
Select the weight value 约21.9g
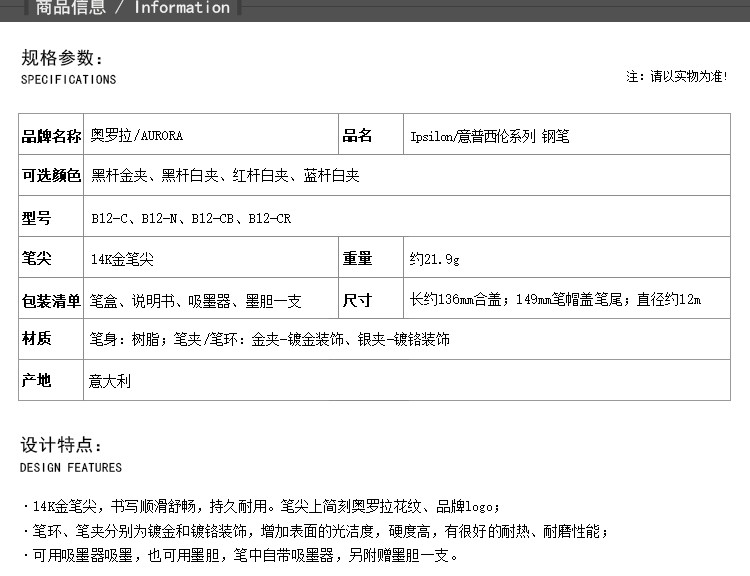434,259
